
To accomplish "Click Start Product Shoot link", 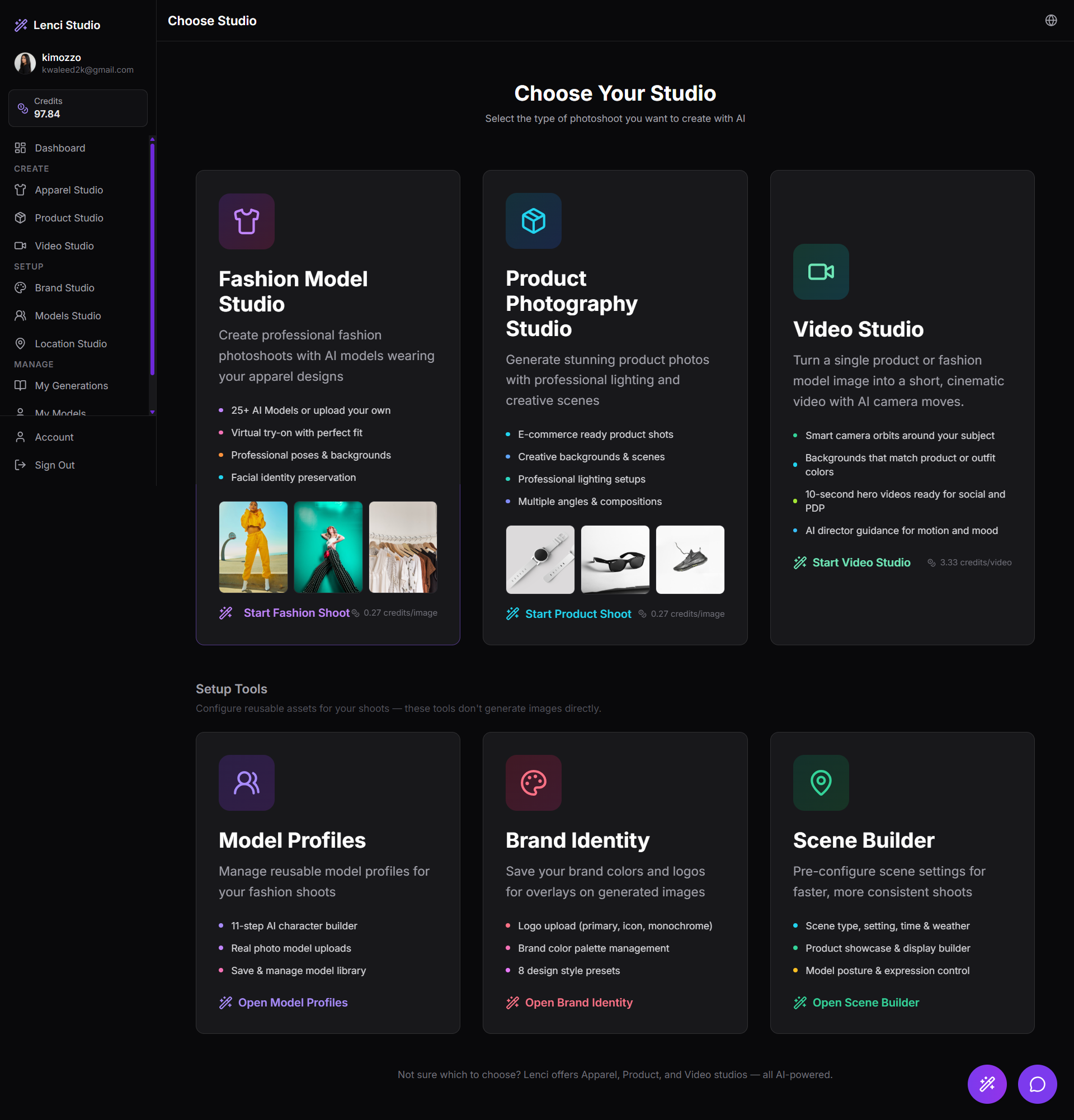I will [x=578, y=614].
